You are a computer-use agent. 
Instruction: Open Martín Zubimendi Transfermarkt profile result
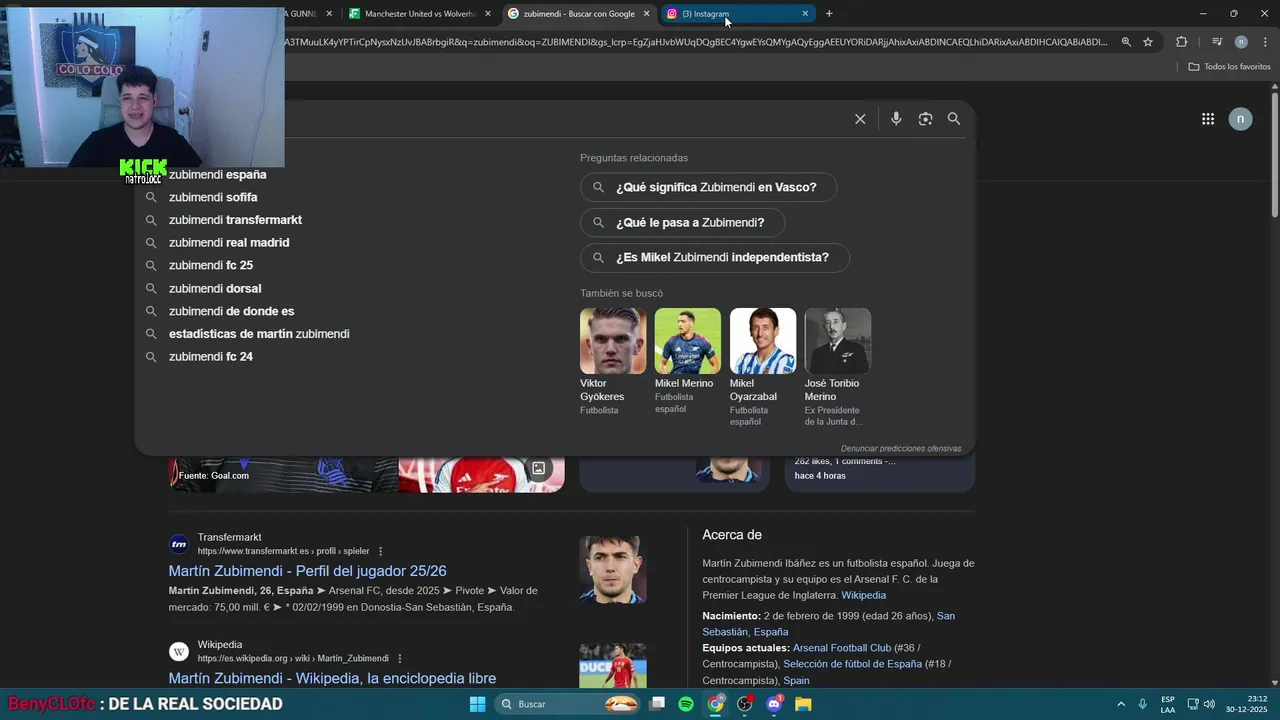click(307, 571)
